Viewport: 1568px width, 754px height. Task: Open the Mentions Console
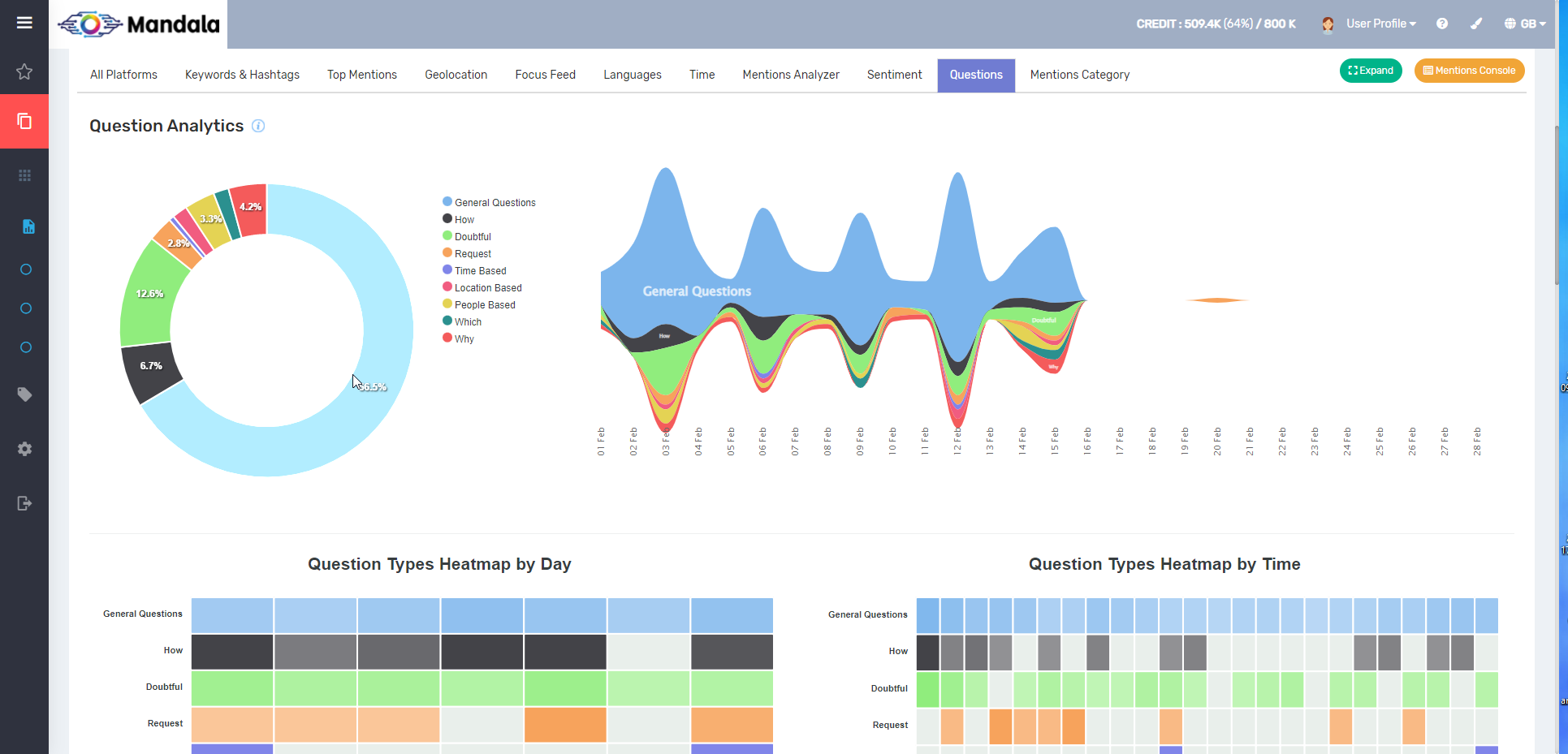pos(1469,71)
